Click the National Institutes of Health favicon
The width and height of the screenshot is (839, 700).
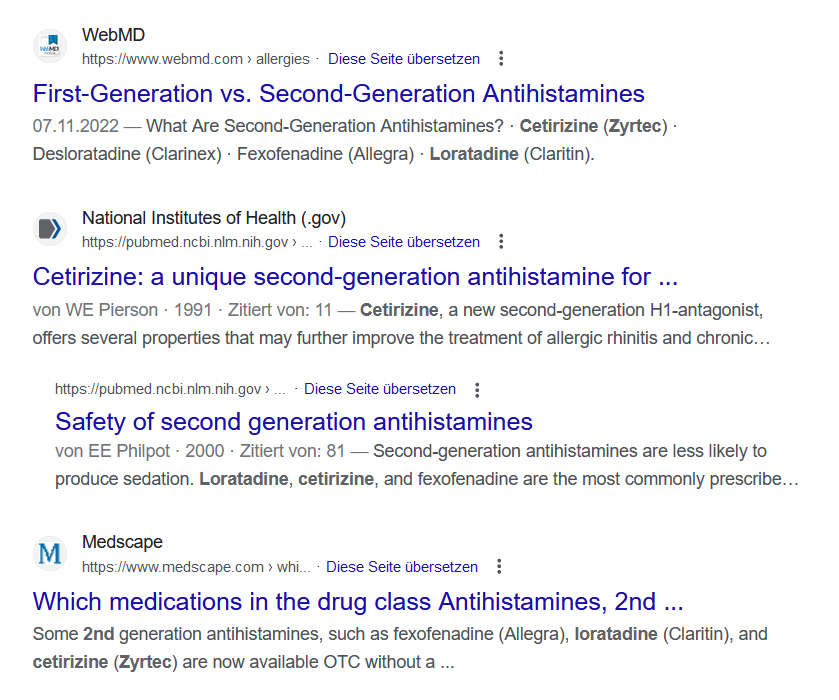pos(50,229)
